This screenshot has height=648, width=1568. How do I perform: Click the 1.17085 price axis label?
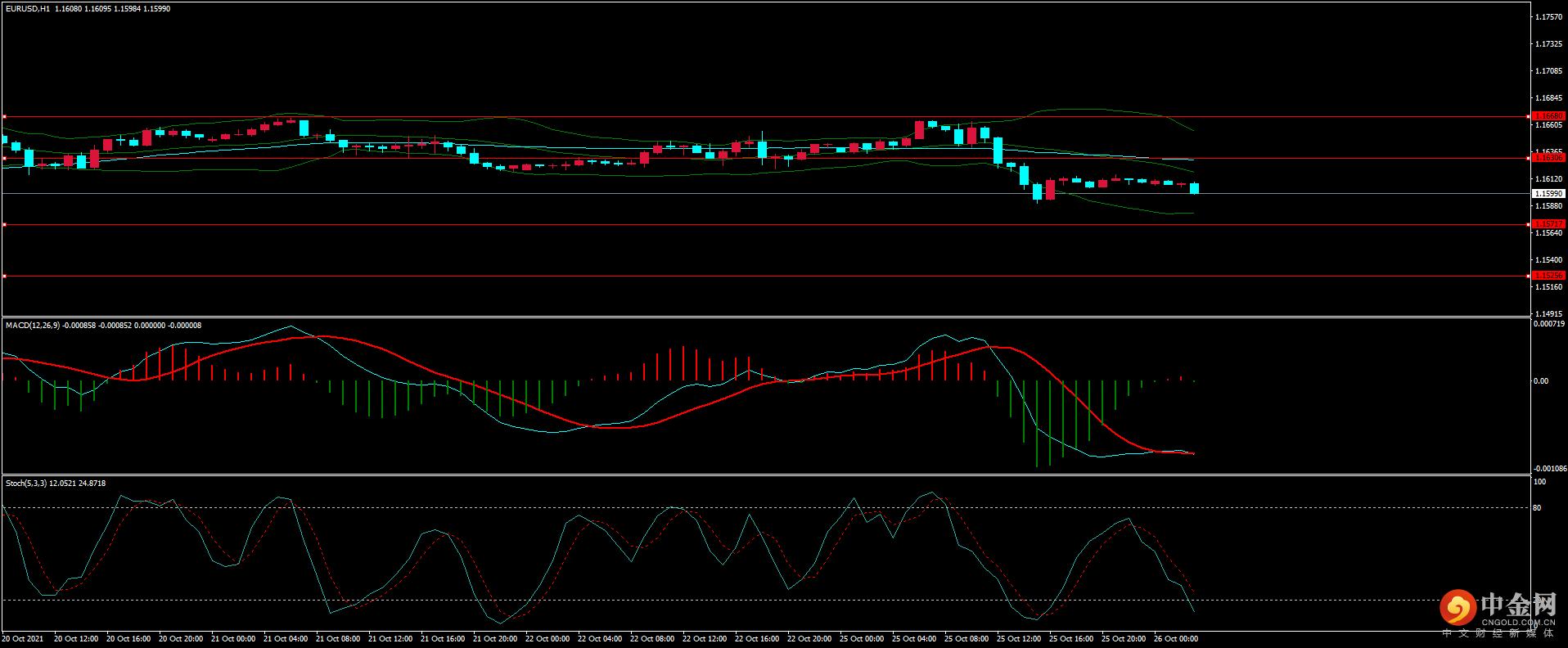click(x=1548, y=71)
